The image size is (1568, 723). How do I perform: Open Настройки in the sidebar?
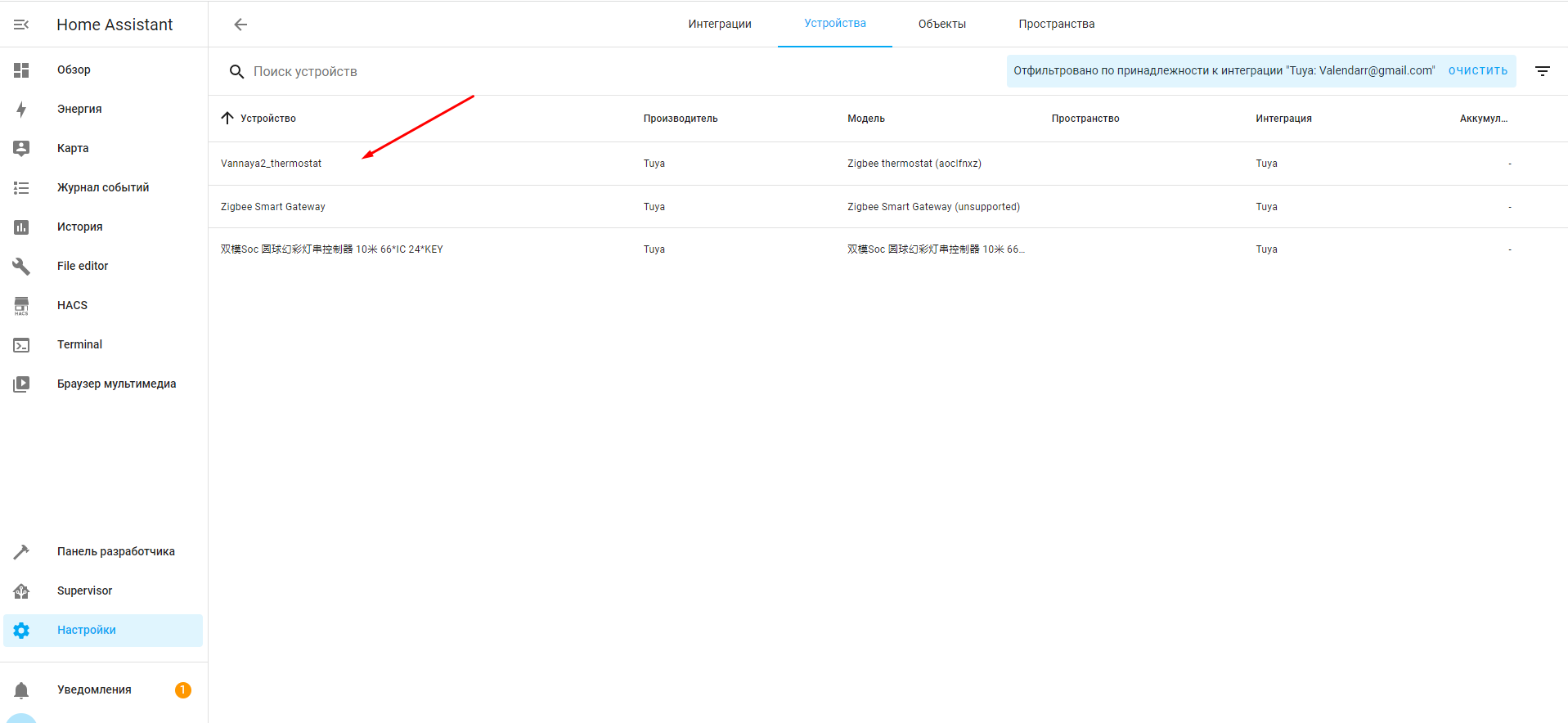(x=103, y=631)
